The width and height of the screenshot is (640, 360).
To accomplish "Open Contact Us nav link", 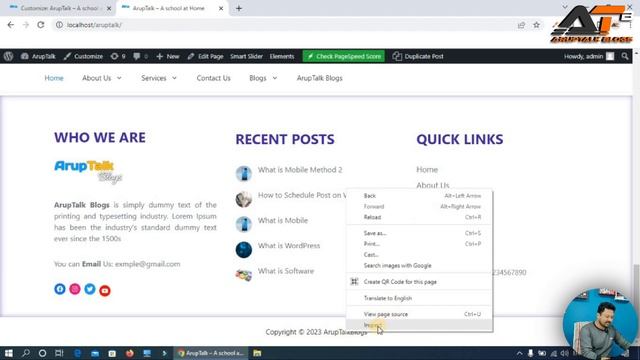I will (213, 78).
